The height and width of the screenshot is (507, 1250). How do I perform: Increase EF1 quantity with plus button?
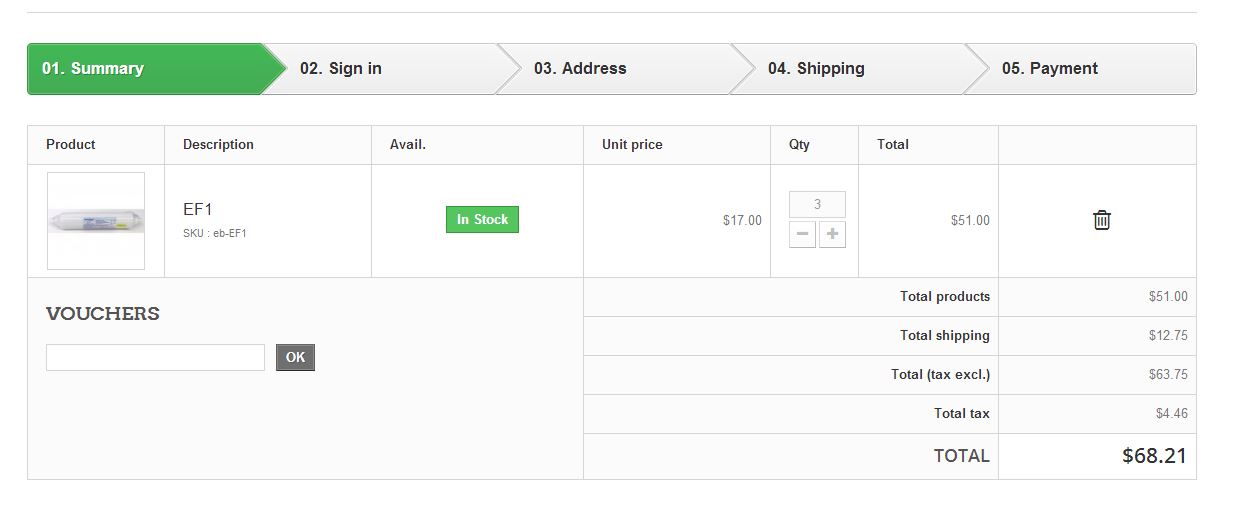coord(832,235)
